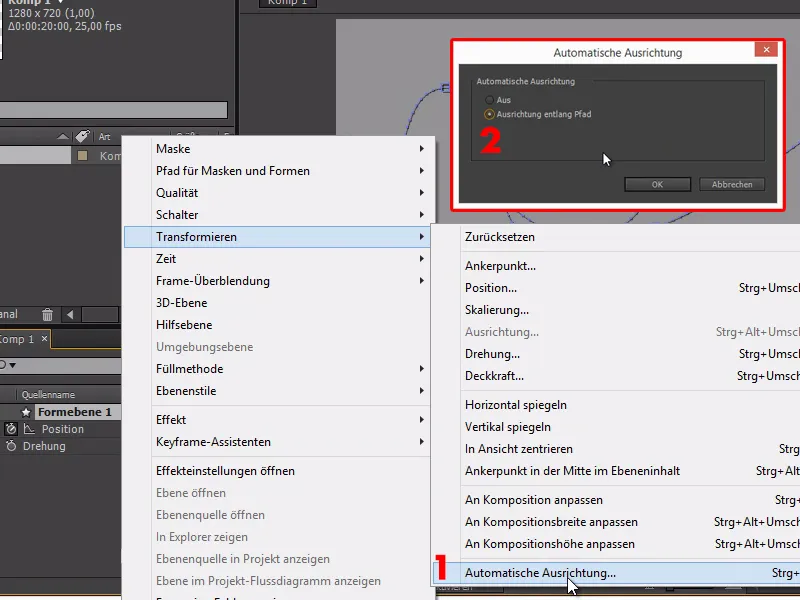Image resolution: width=800 pixels, height=600 pixels.
Task: Select the Aus radio button
Action: (489, 100)
